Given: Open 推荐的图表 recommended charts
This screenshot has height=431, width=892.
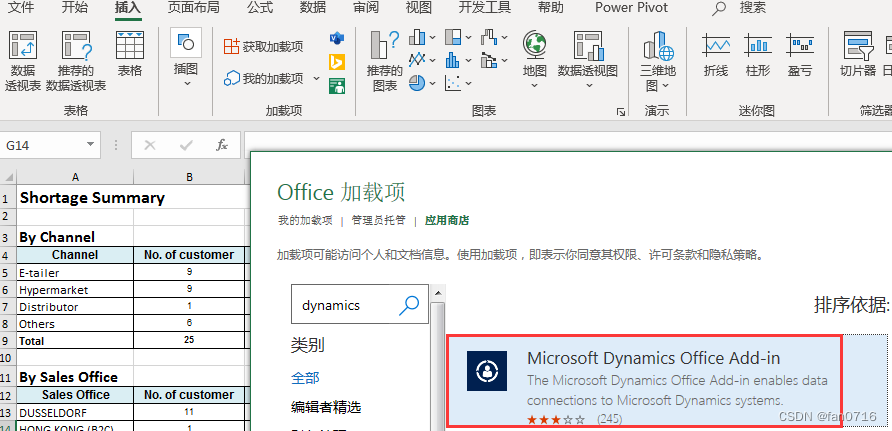Looking at the screenshot, I should click(385, 61).
